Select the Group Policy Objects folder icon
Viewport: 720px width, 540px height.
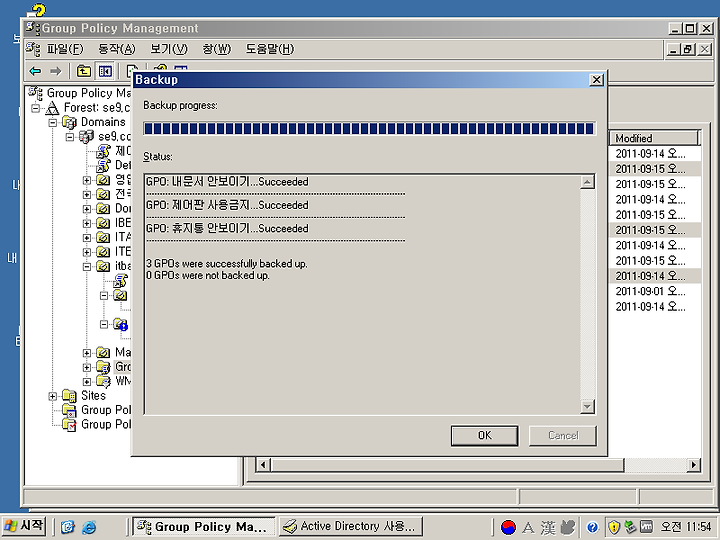coord(103,367)
